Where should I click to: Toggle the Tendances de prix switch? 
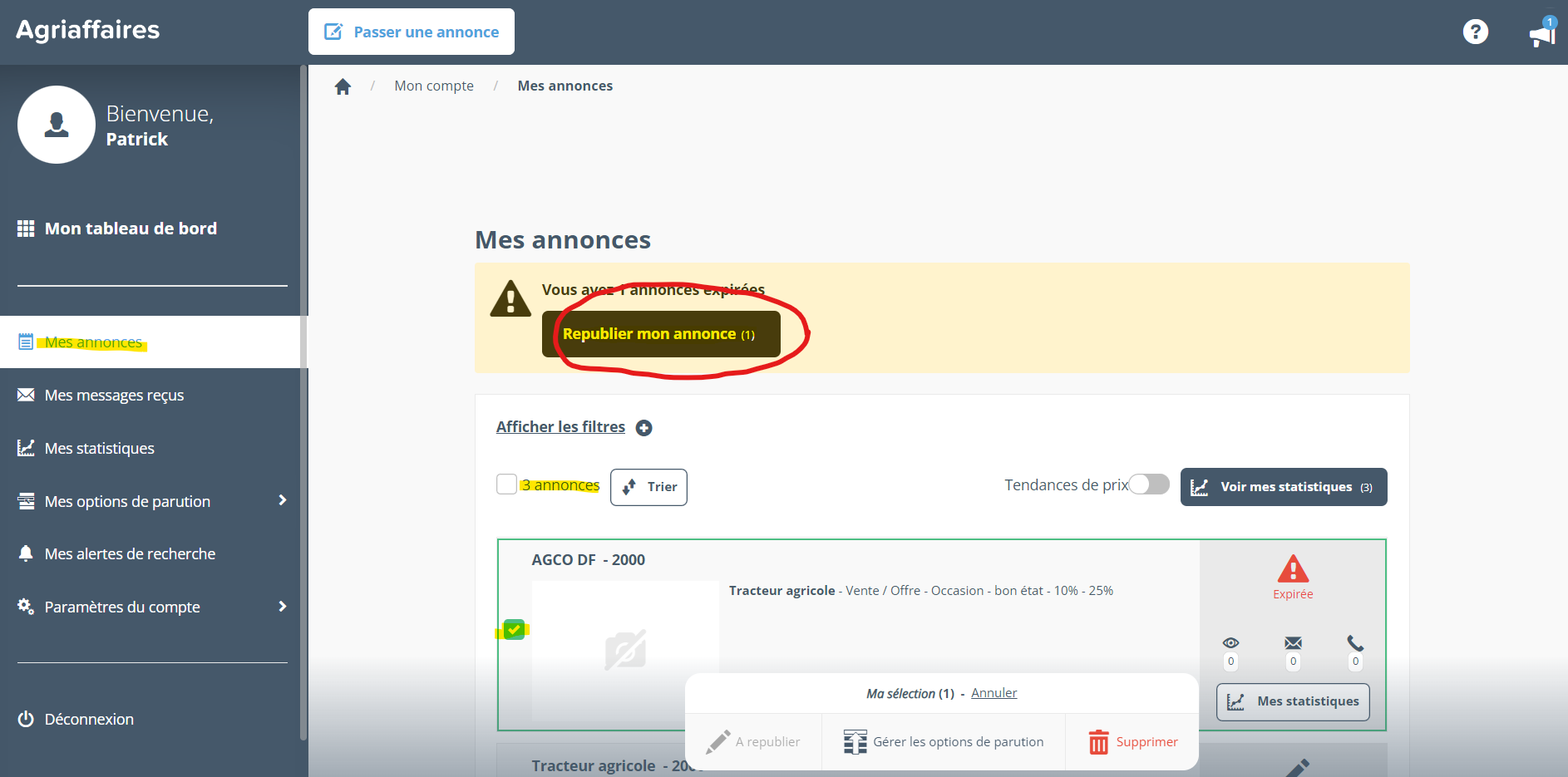pyautogui.click(x=1149, y=484)
